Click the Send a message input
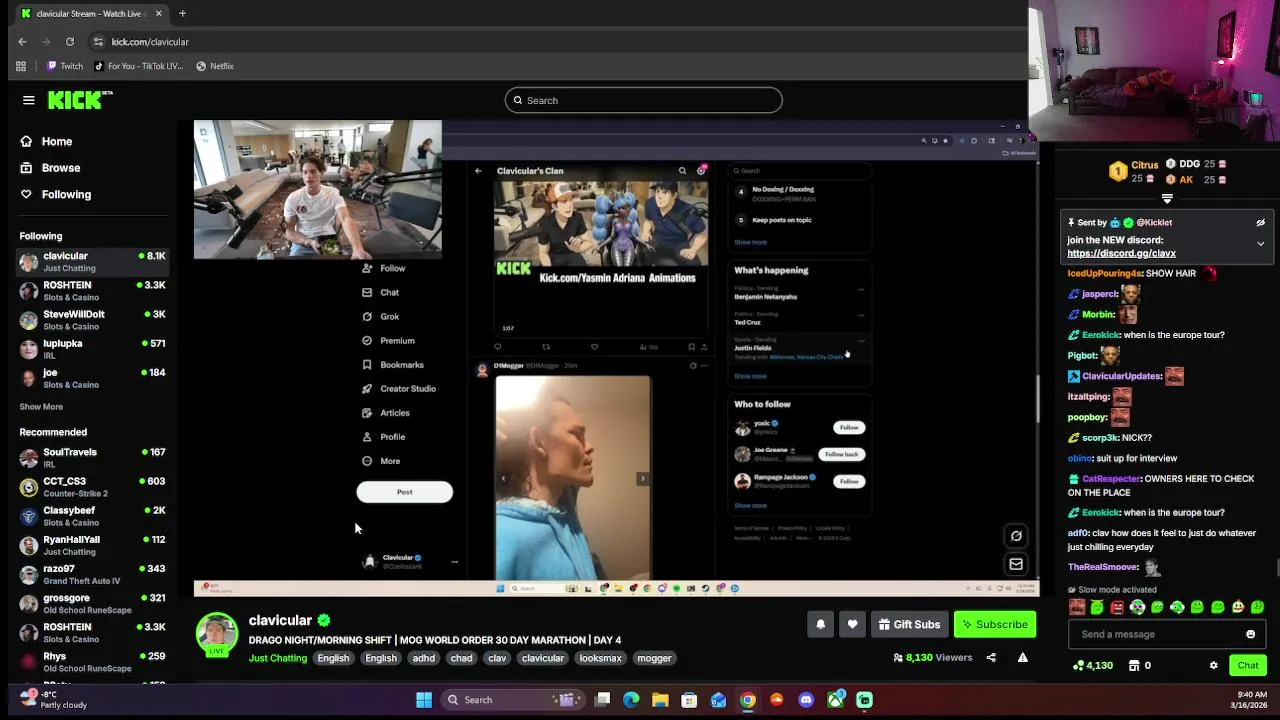1280x720 pixels. click(1155, 634)
